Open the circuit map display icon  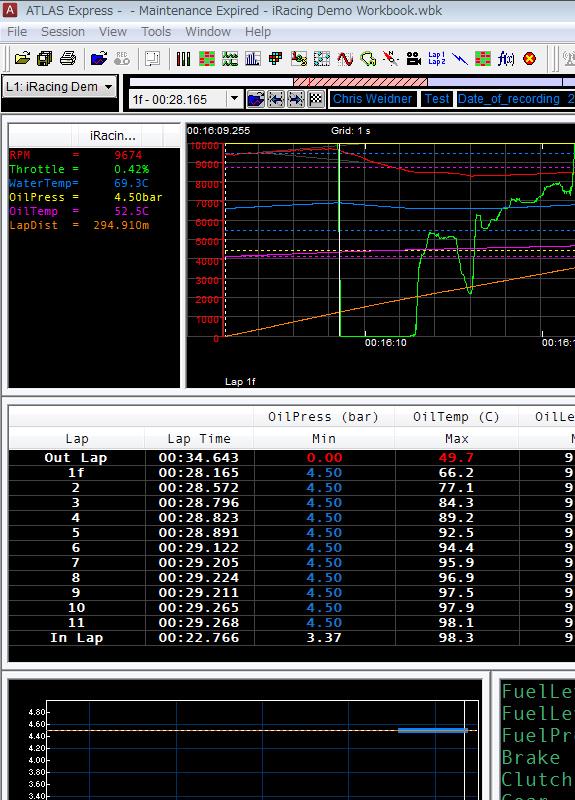tap(368, 59)
